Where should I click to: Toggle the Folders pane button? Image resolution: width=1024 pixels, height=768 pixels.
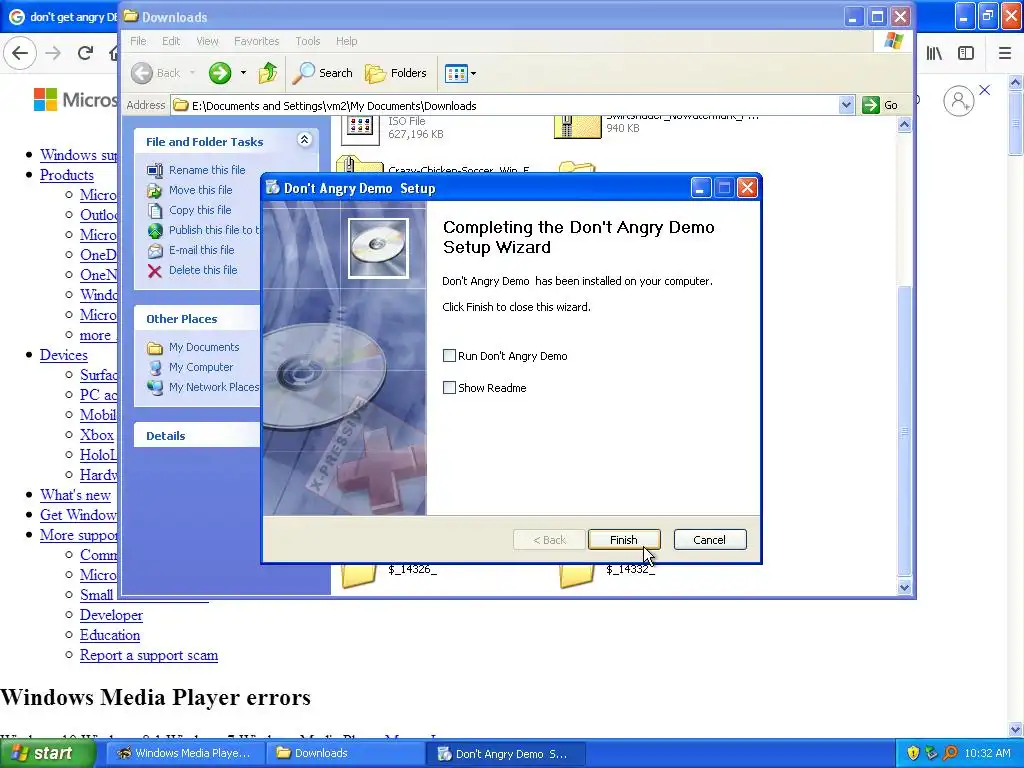tap(396, 73)
